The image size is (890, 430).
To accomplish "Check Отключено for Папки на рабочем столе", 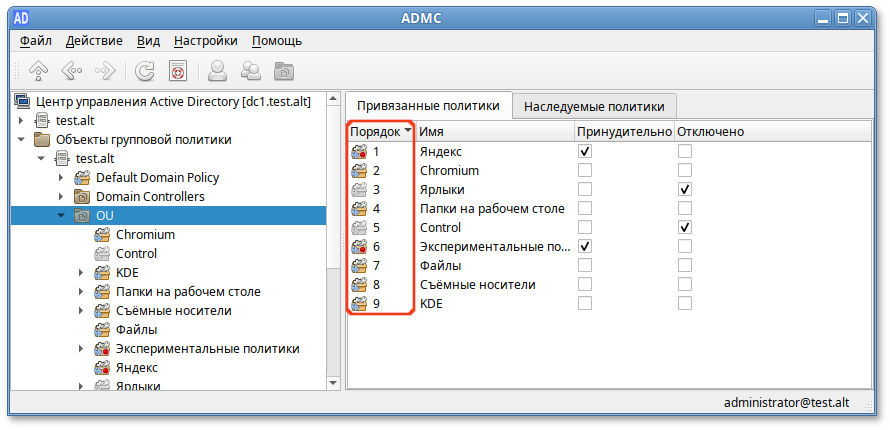I will pos(685,208).
